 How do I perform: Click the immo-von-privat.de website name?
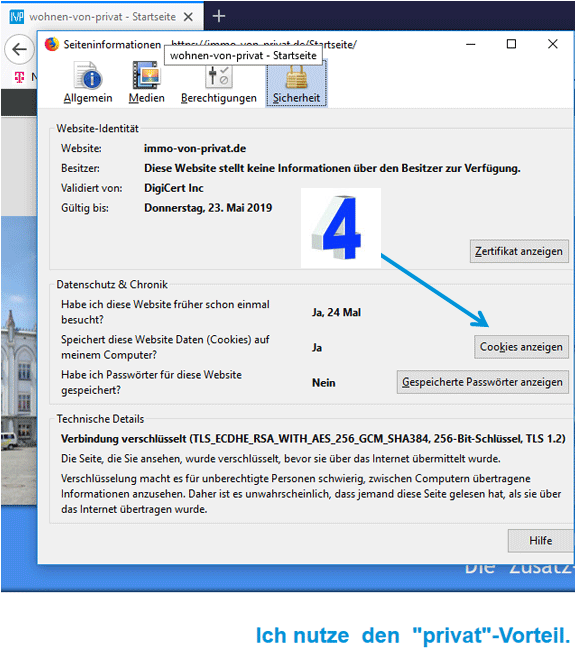pos(195,148)
